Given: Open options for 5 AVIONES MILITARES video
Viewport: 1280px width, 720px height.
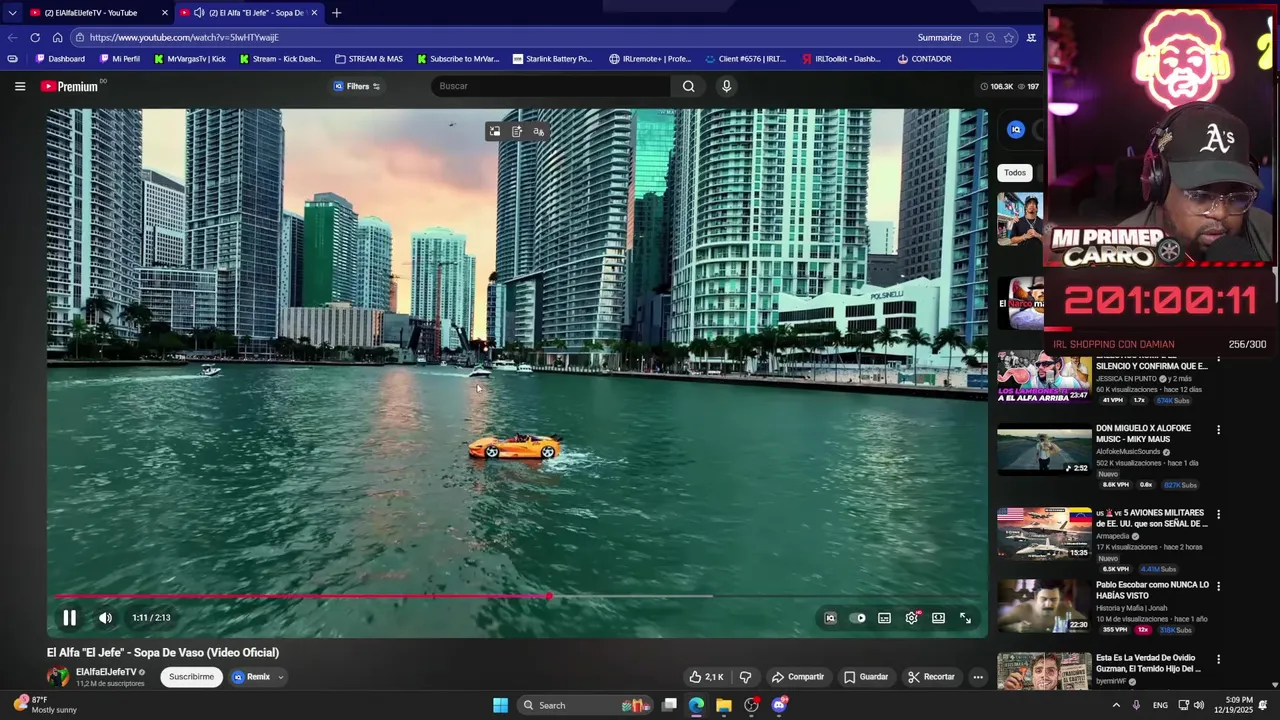Looking at the screenshot, I should tap(1218, 514).
